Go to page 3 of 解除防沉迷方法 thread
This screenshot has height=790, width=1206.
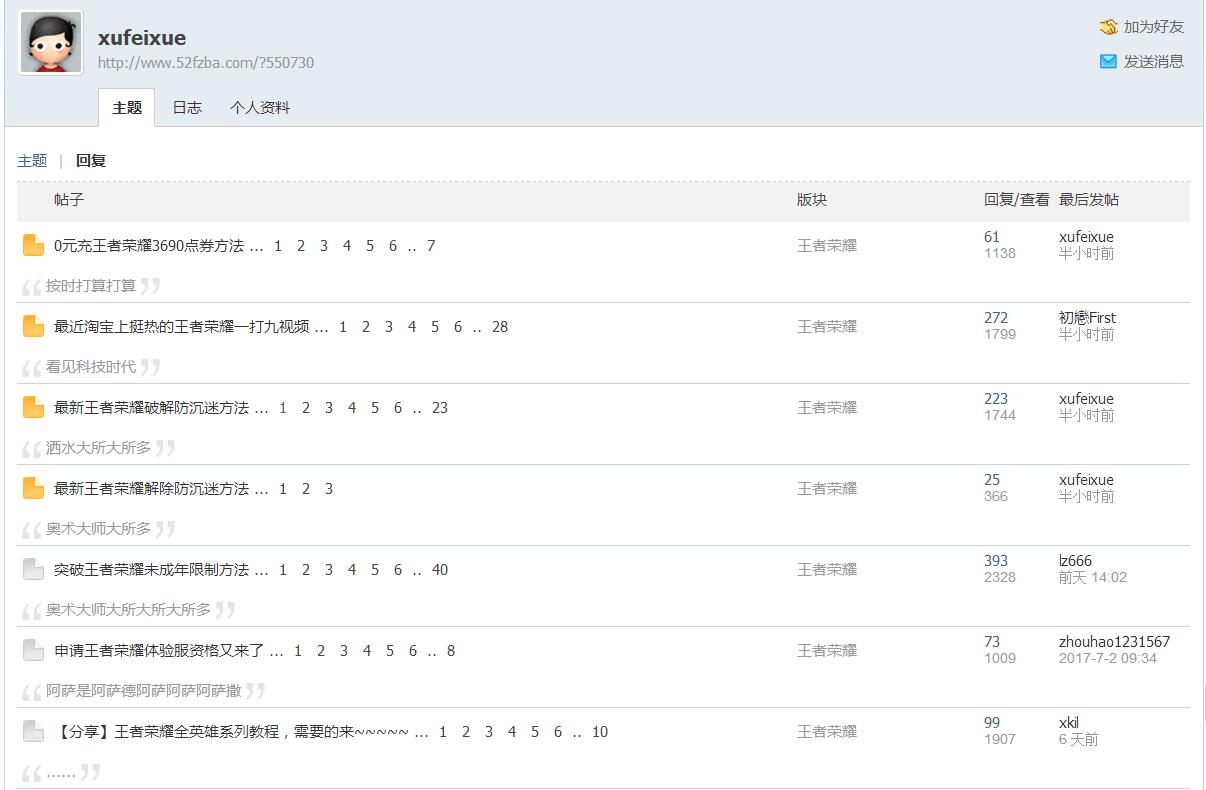[x=329, y=489]
